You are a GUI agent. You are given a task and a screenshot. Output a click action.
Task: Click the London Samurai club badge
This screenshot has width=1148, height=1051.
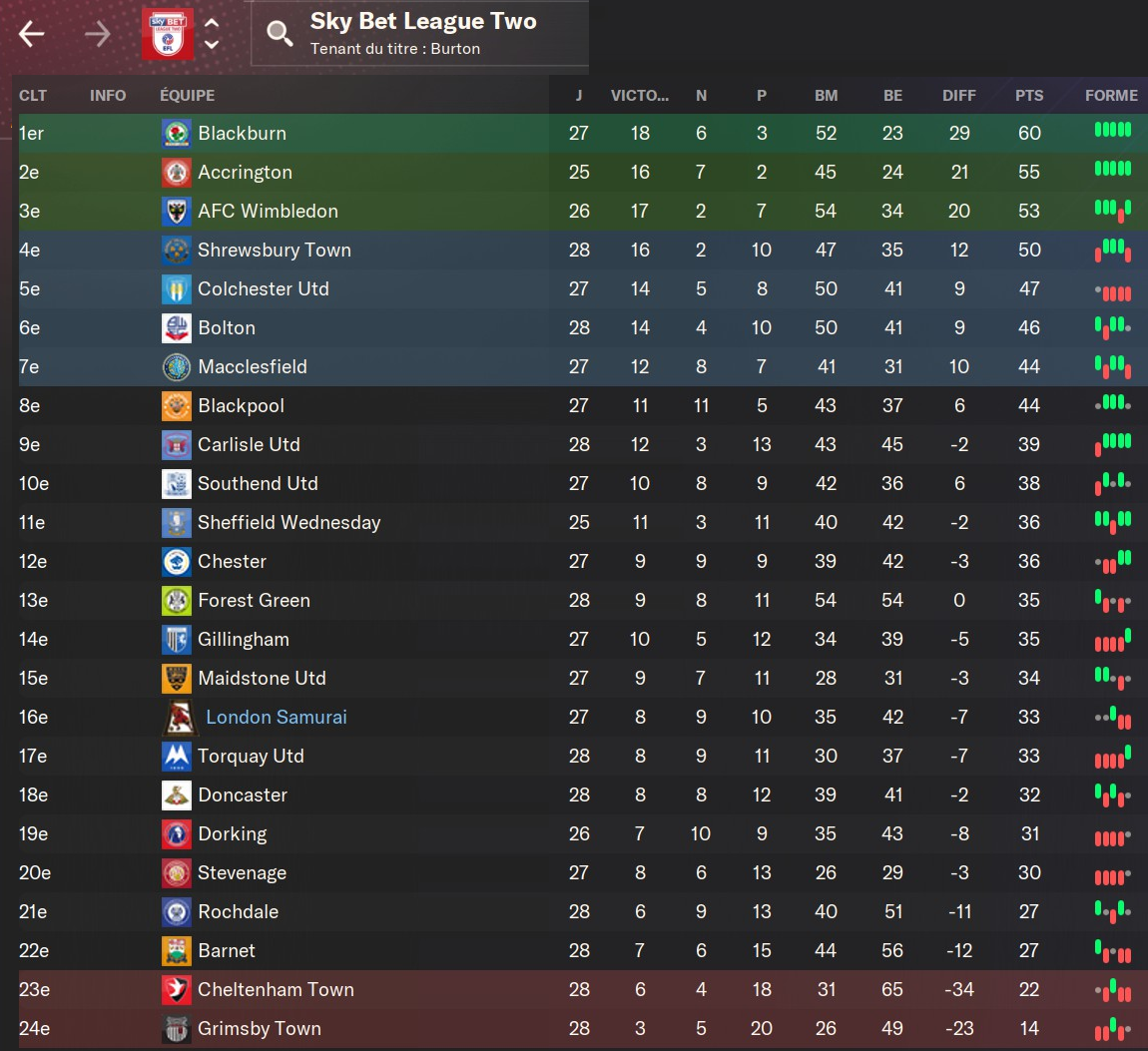coord(179,718)
